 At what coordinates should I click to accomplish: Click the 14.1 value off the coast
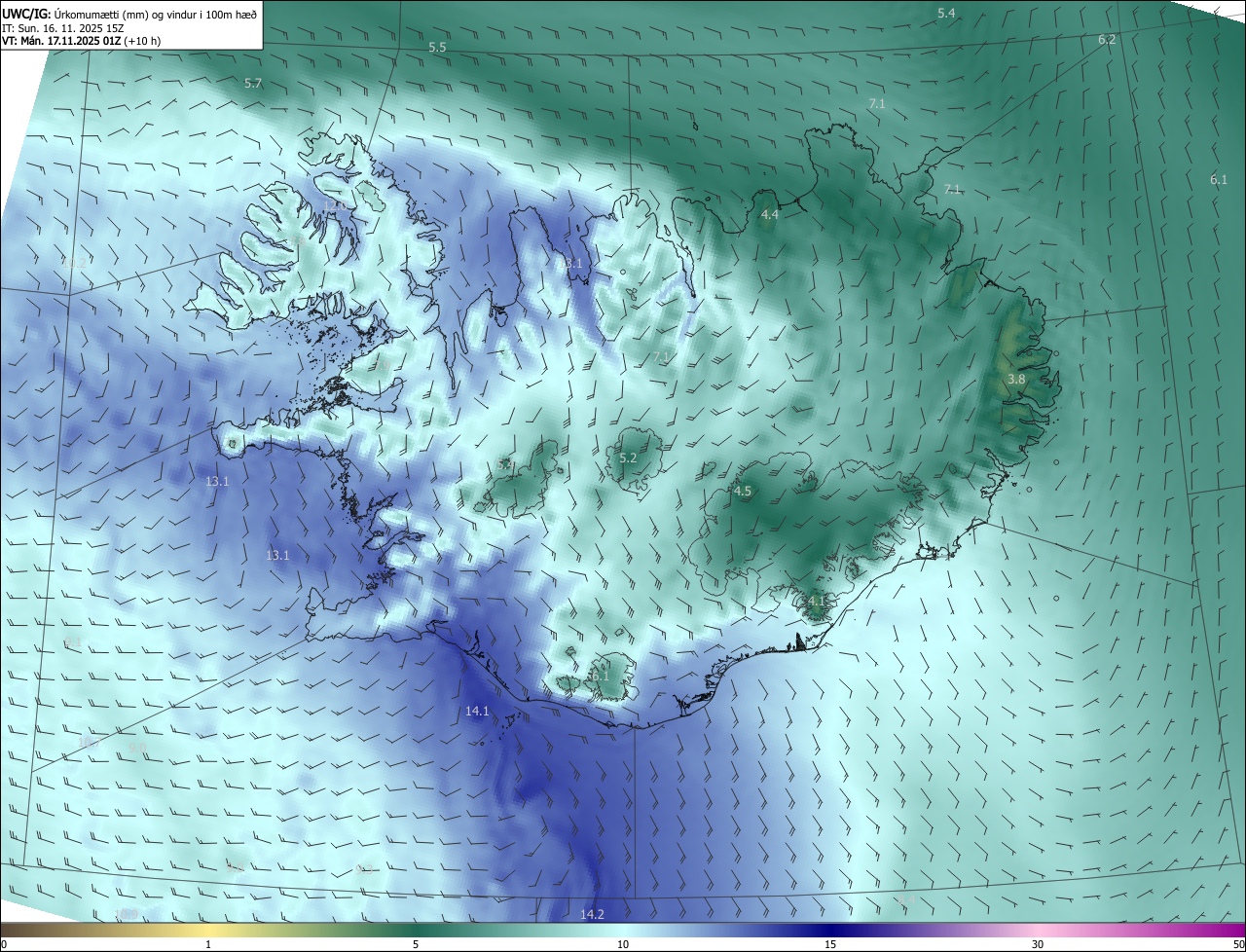tap(477, 712)
